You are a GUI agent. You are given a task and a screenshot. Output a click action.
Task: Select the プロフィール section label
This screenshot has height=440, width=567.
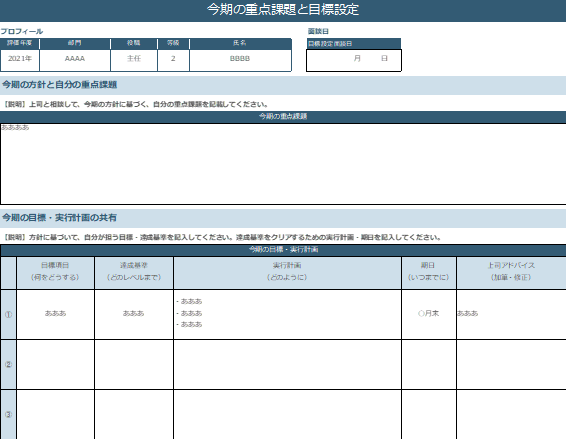(22, 31)
